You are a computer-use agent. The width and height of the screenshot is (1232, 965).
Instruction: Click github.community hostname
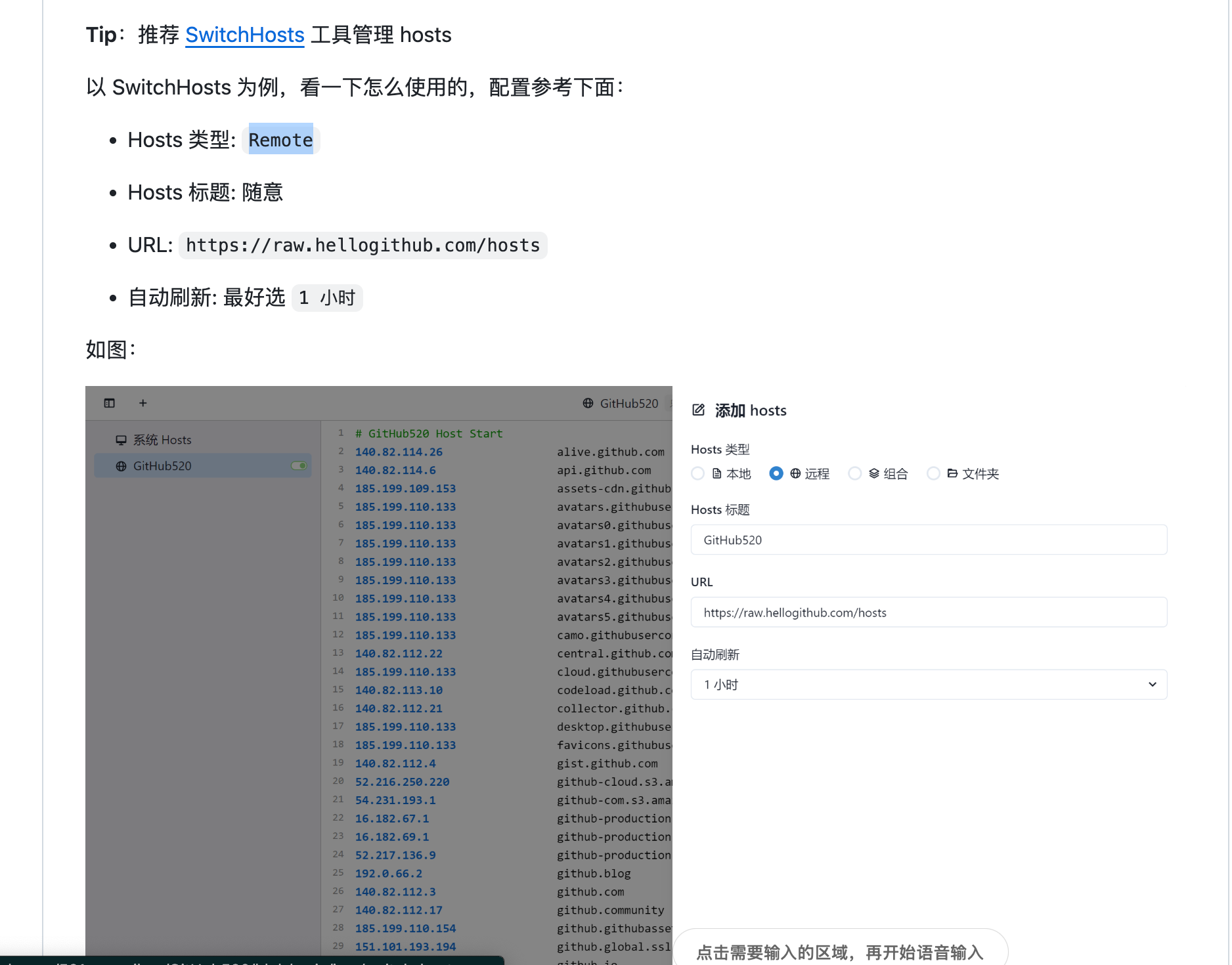pyautogui.click(x=611, y=911)
